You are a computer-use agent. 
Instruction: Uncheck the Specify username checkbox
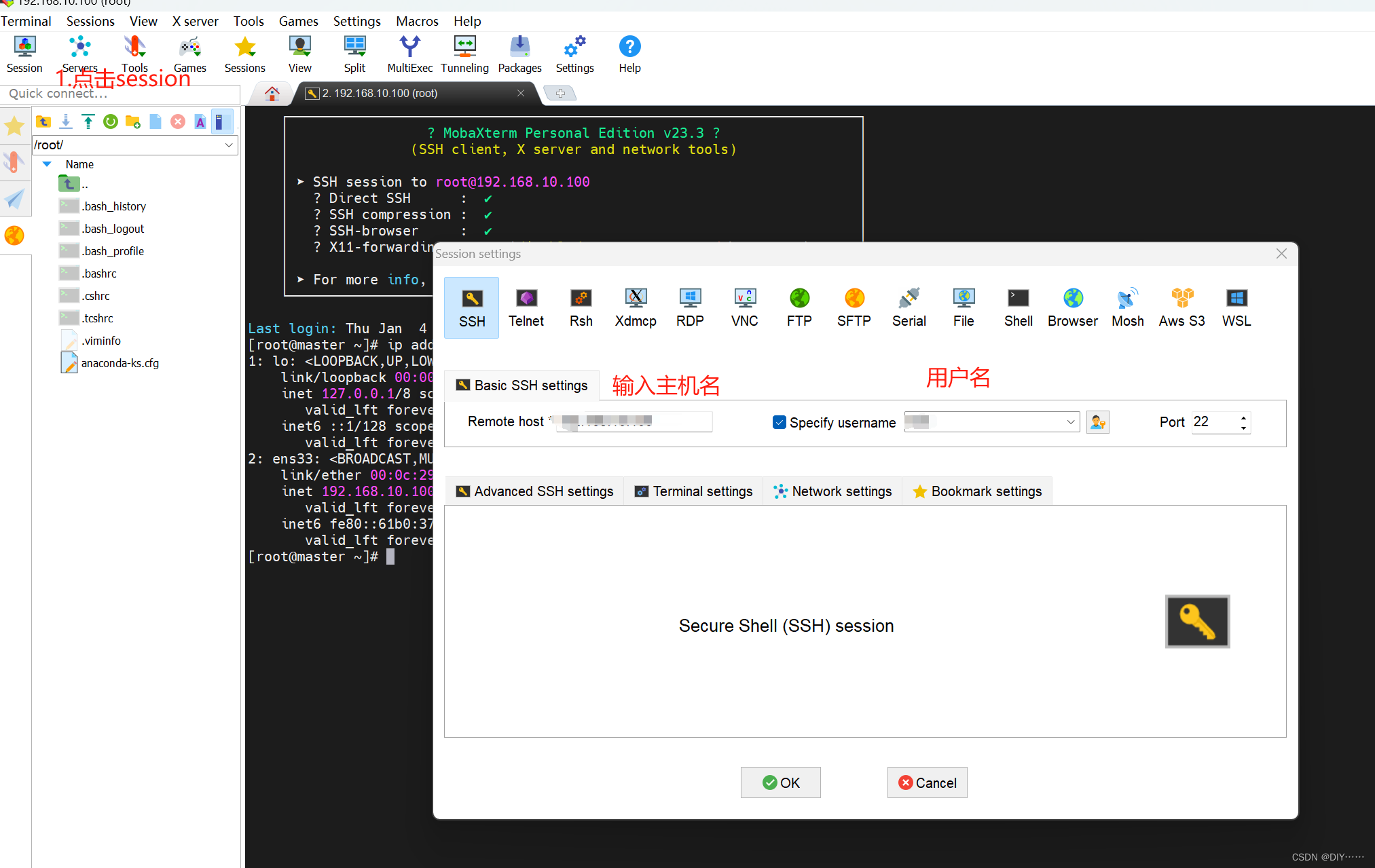[x=779, y=422]
